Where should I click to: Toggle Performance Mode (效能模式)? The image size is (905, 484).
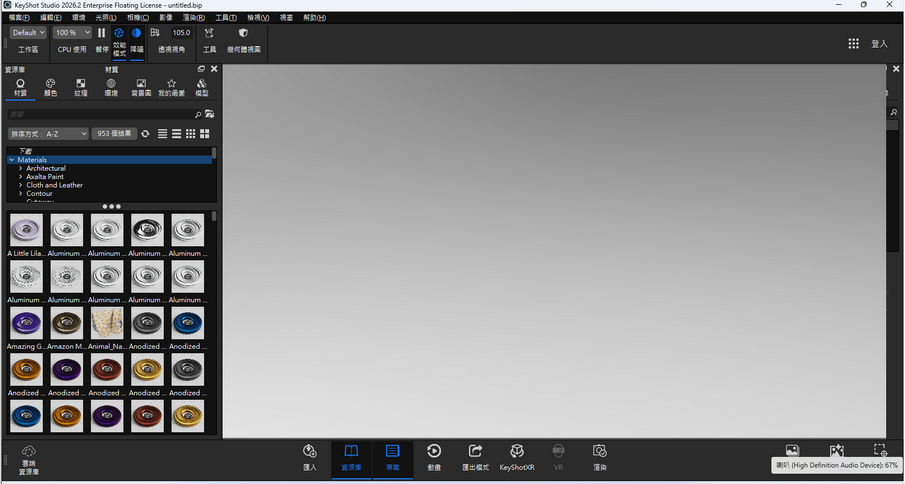coord(119,41)
